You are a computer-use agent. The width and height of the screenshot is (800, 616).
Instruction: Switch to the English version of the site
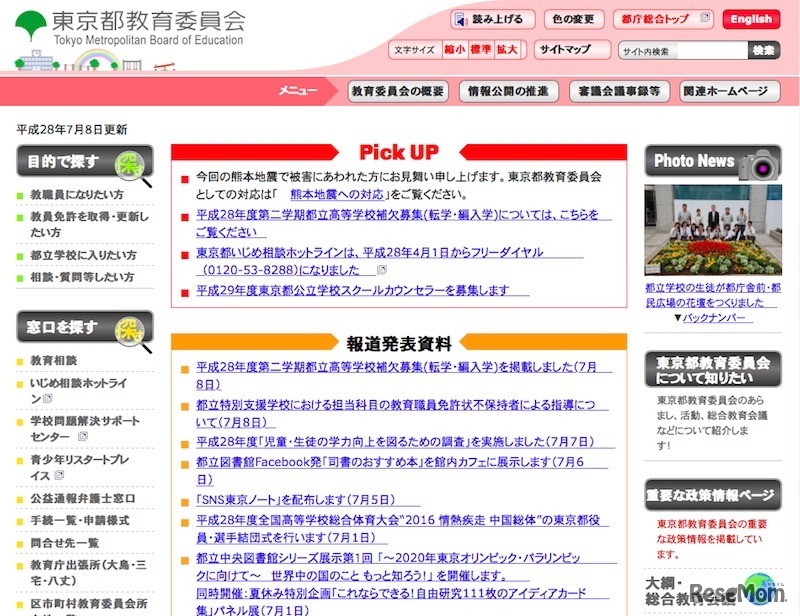pos(750,17)
